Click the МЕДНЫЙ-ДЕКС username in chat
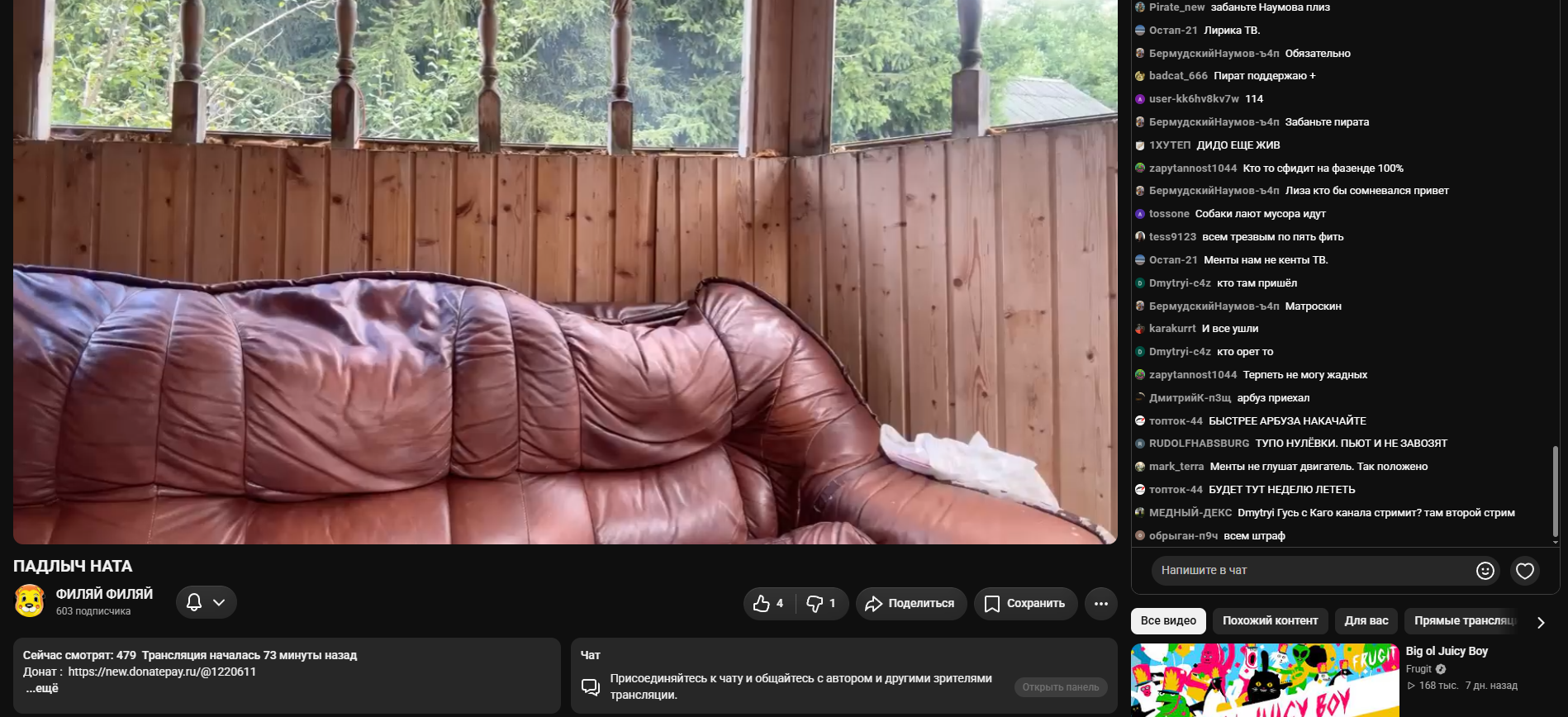1568x717 pixels. pyautogui.click(x=1190, y=513)
